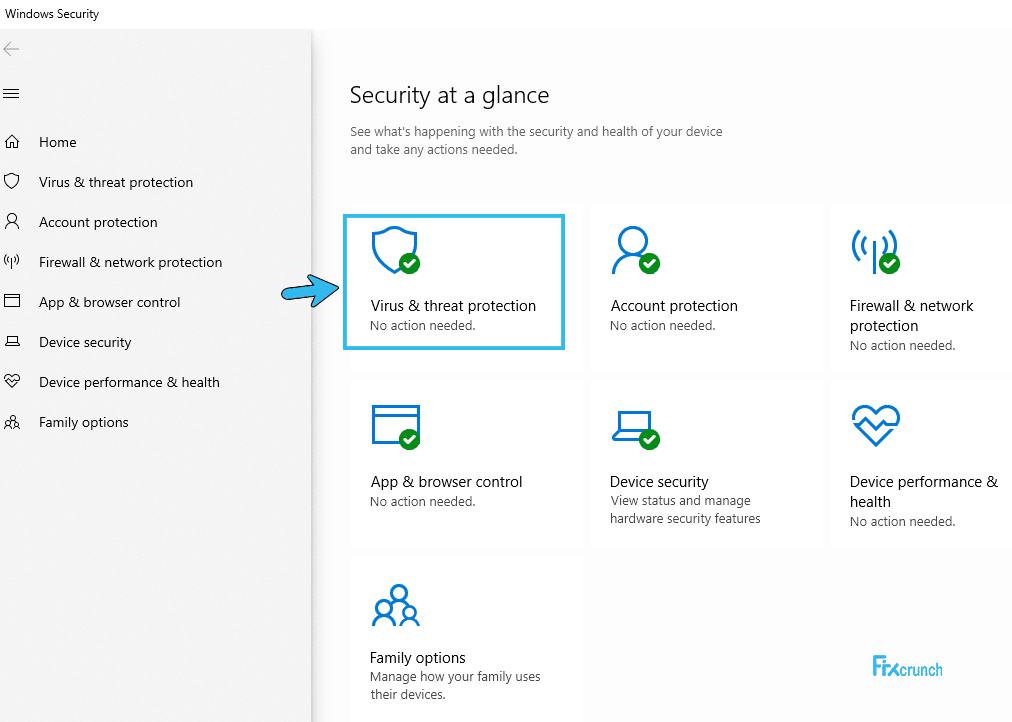Select Firewall & network protection in sidebar
Viewport: 1012px width, 722px height.
click(130, 262)
